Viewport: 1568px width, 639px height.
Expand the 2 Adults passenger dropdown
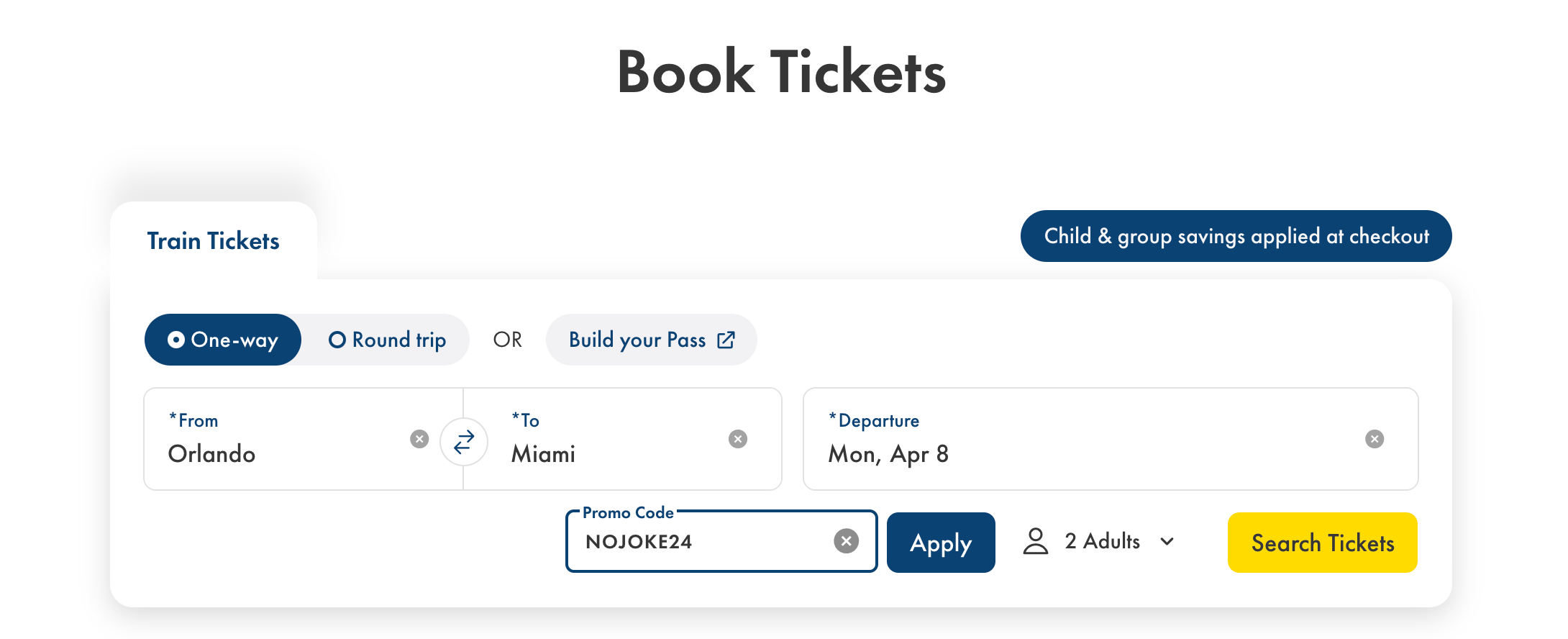(x=1100, y=541)
